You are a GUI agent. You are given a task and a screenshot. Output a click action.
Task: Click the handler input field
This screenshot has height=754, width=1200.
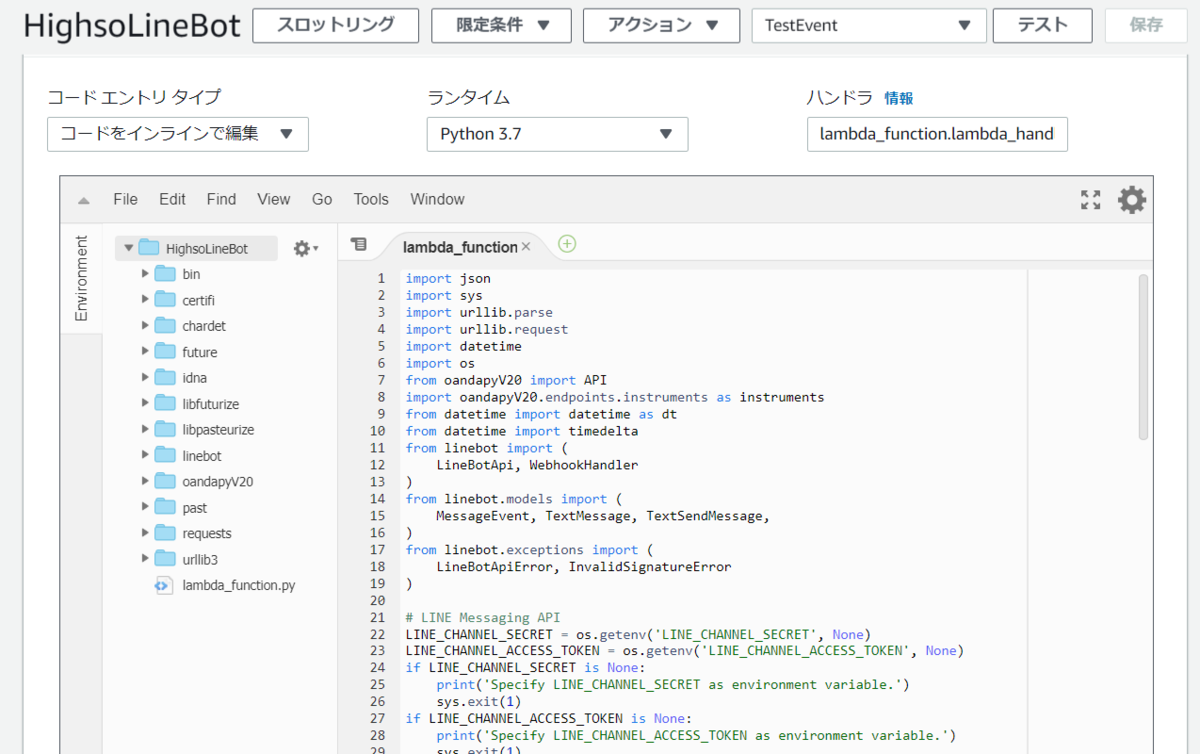(x=937, y=134)
